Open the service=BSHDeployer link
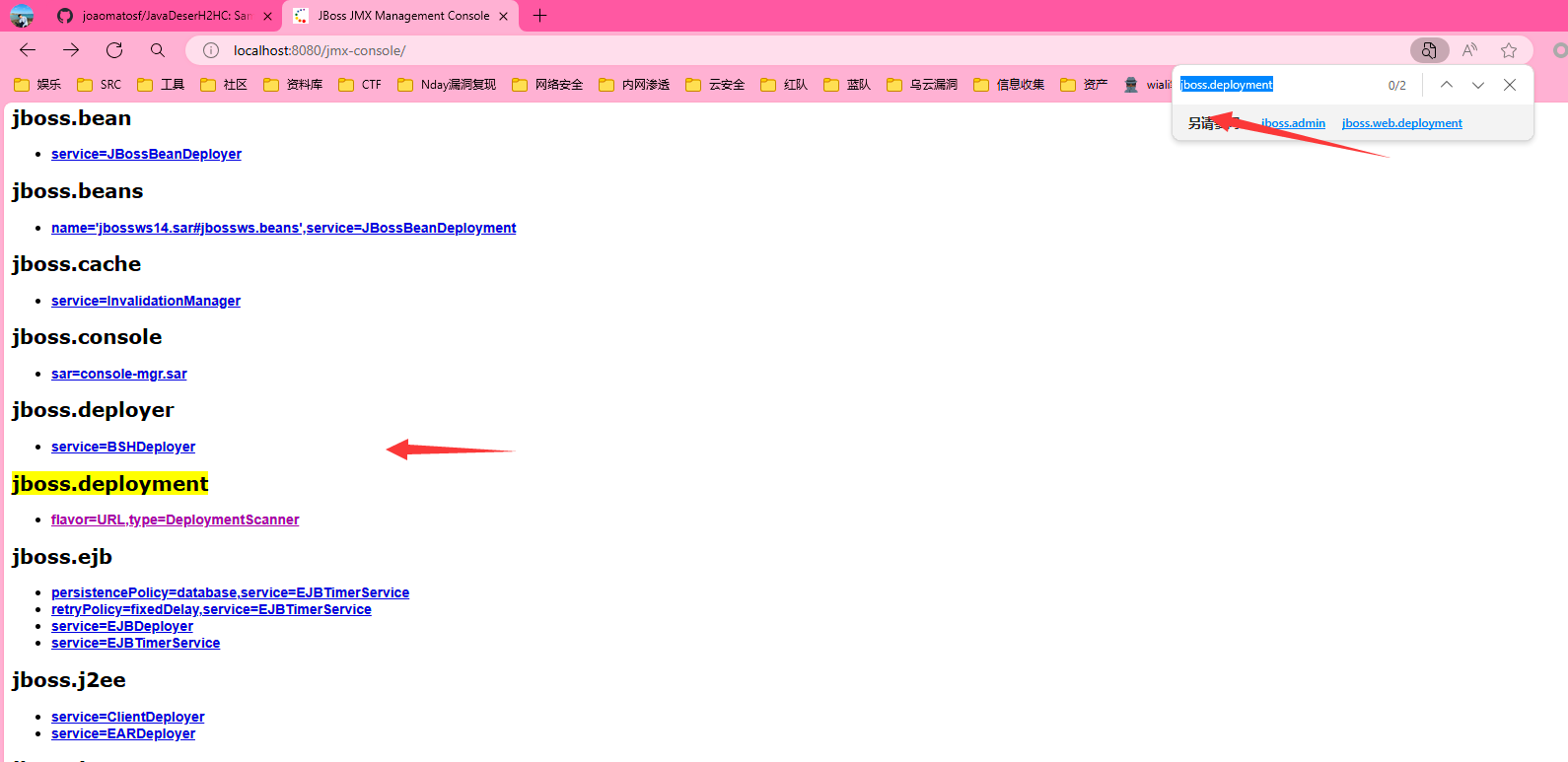 123,447
